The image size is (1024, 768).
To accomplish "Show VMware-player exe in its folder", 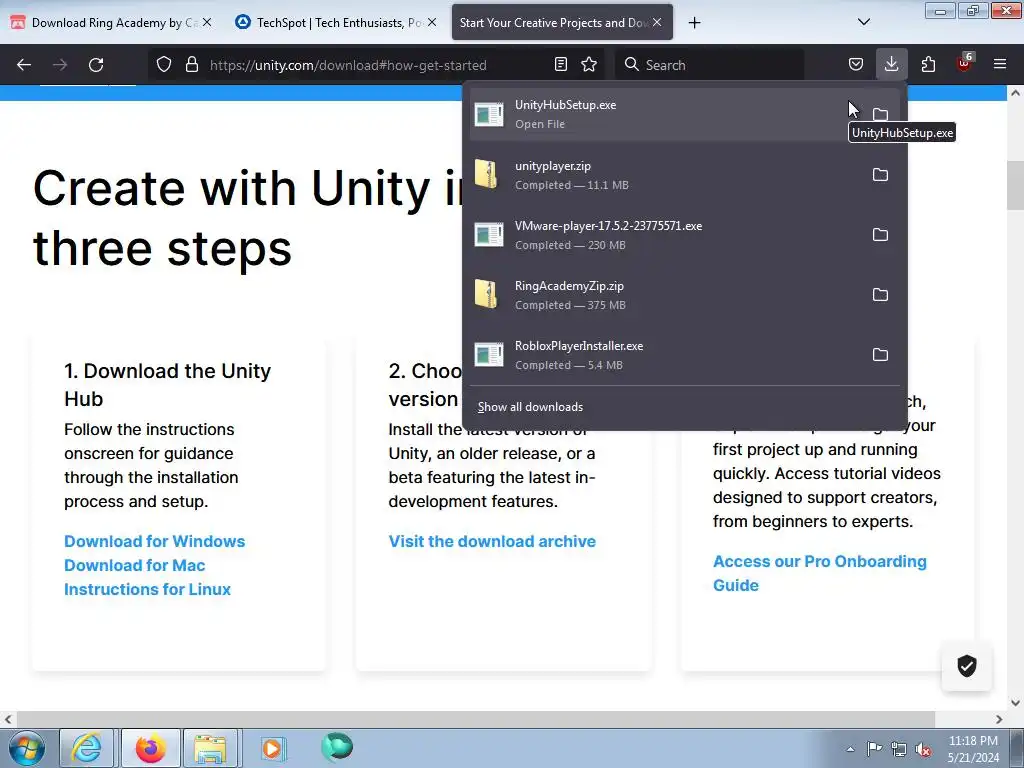I will [880, 234].
